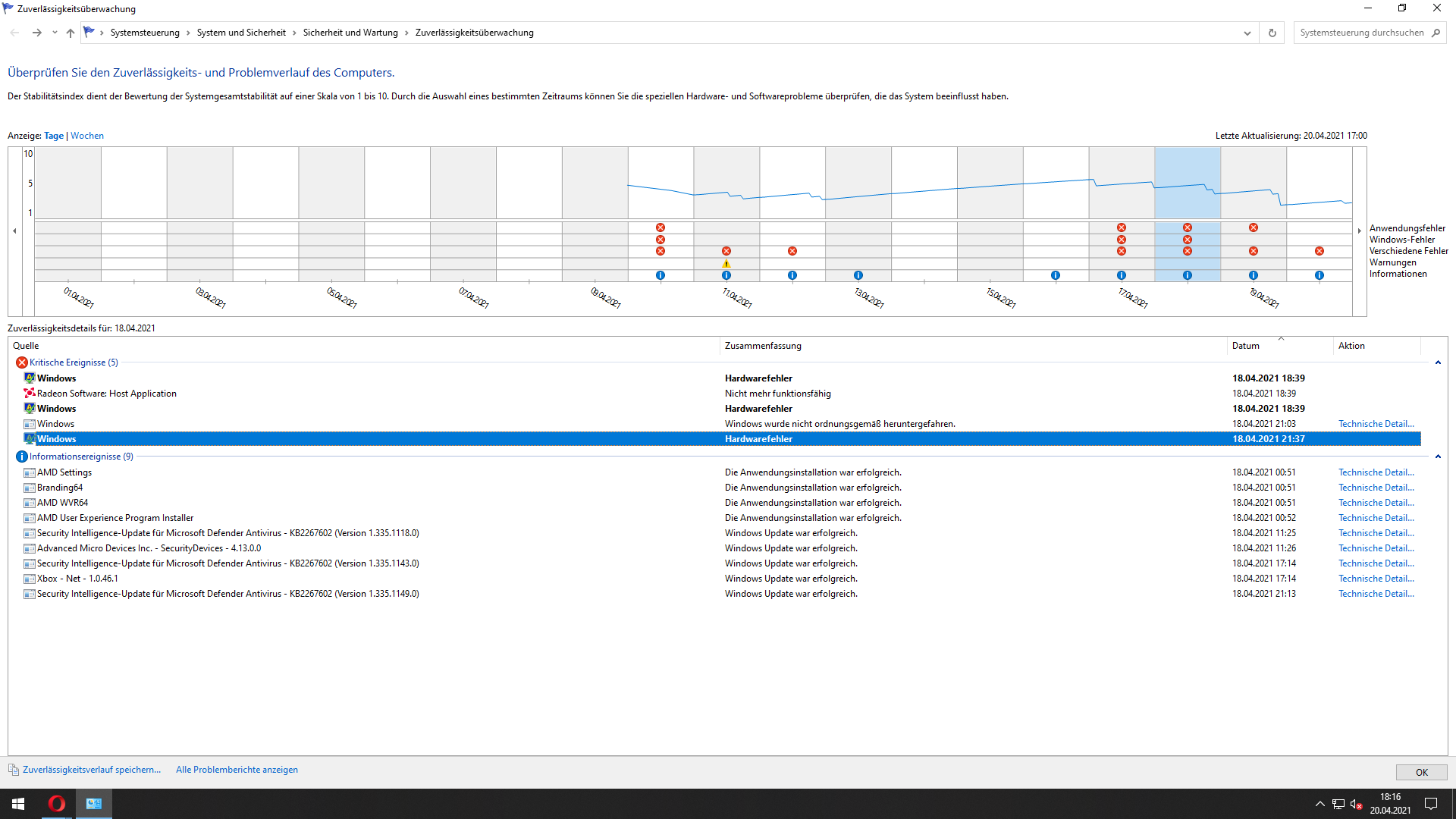
Task: Click refresh button in address bar
Action: 1272,33
